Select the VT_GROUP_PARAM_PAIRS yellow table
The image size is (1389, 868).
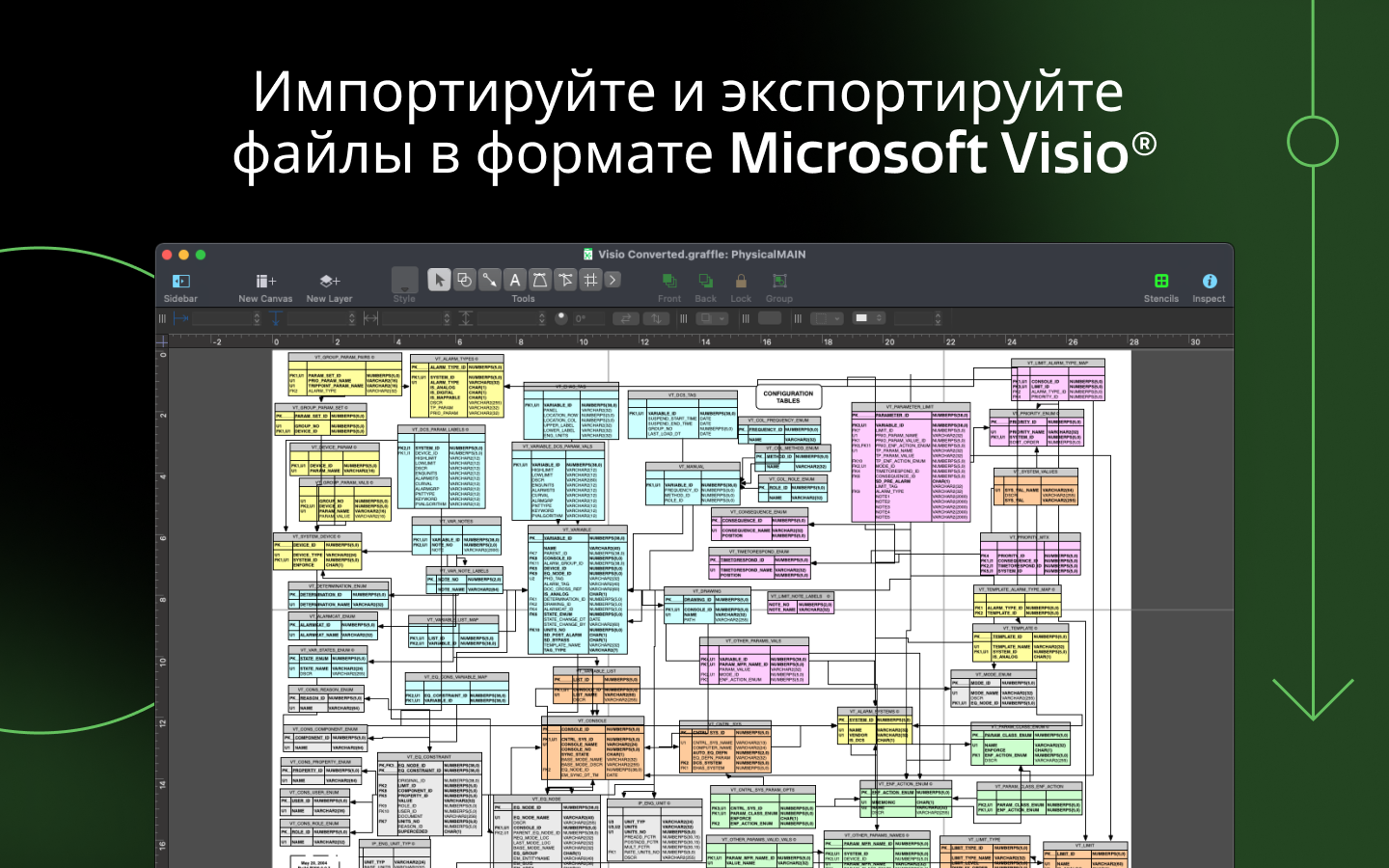pyautogui.click(x=344, y=374)
